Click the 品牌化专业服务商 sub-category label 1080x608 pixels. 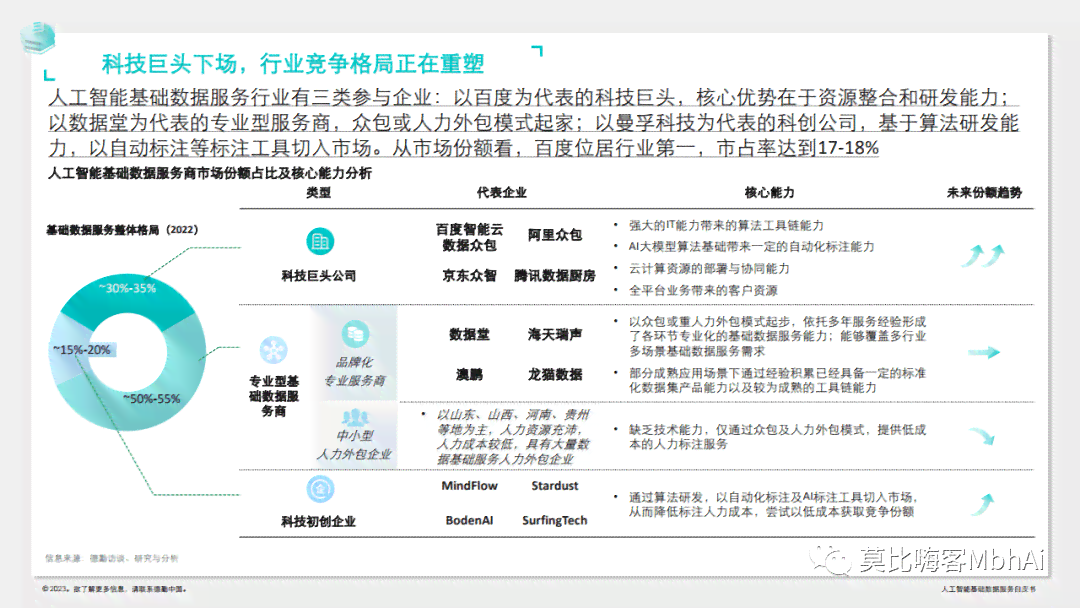(355, 371)
